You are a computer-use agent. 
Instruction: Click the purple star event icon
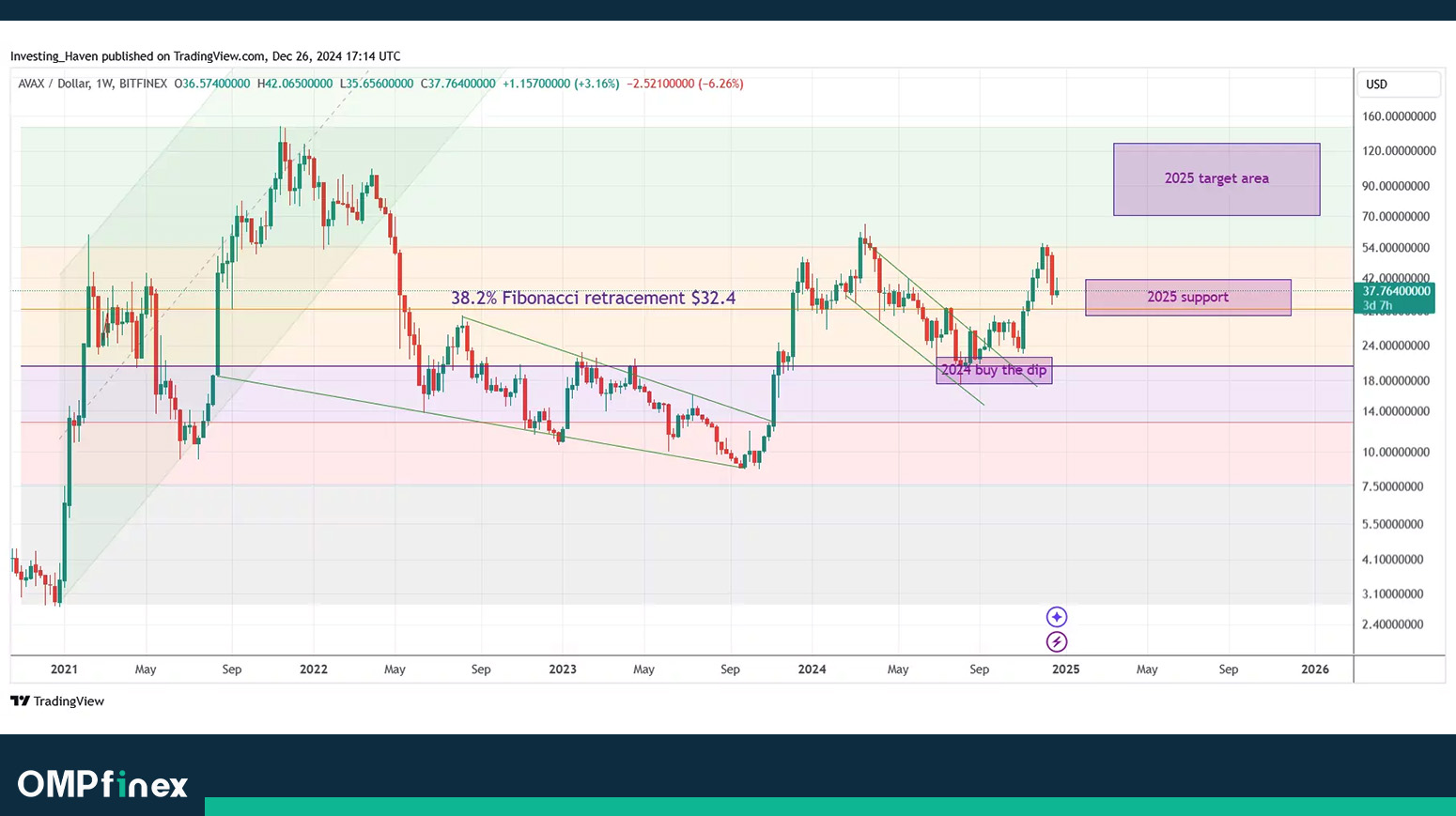click(x=1057, y=617)
